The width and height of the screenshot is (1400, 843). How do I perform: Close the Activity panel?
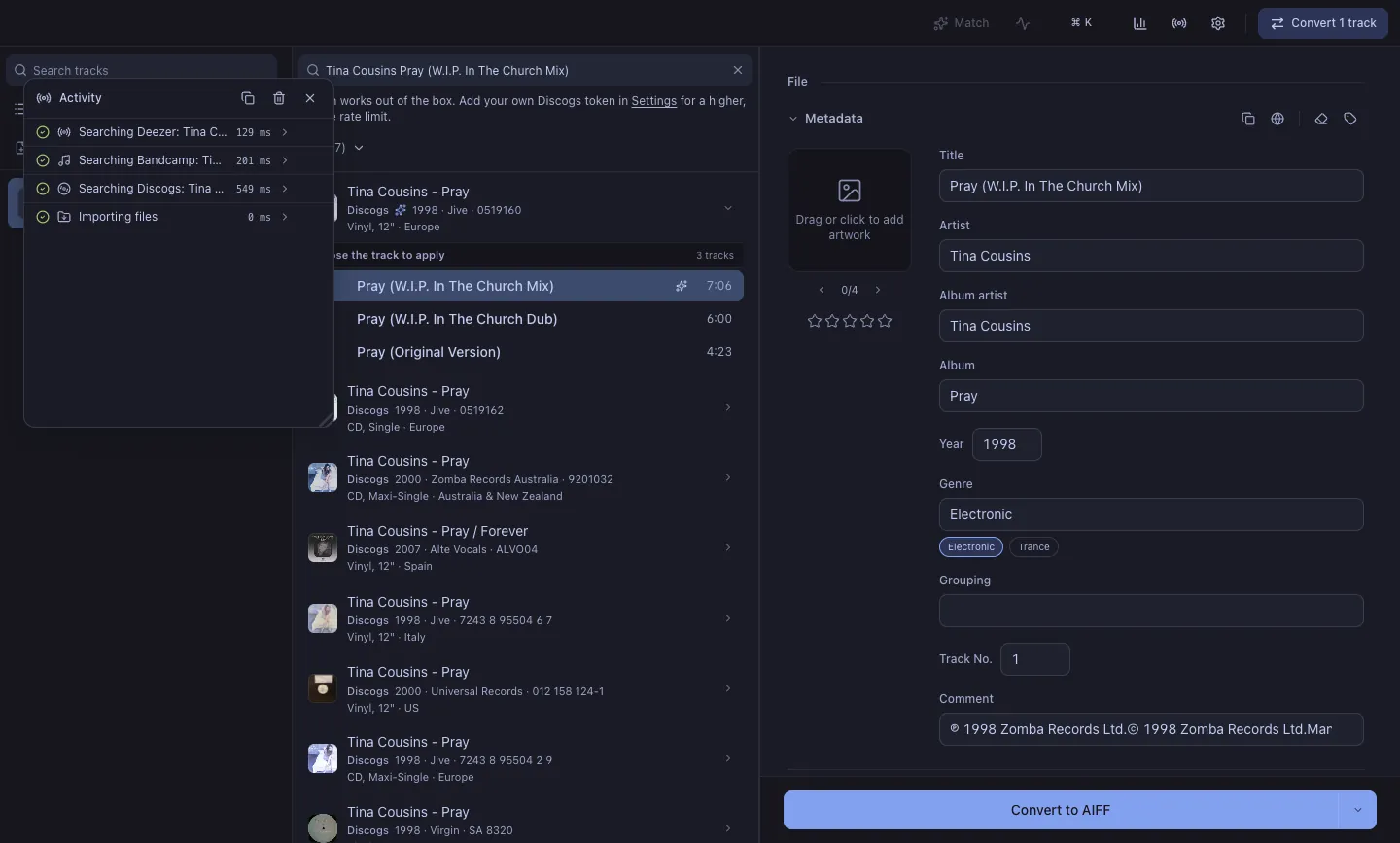click(x=310, y=98)
